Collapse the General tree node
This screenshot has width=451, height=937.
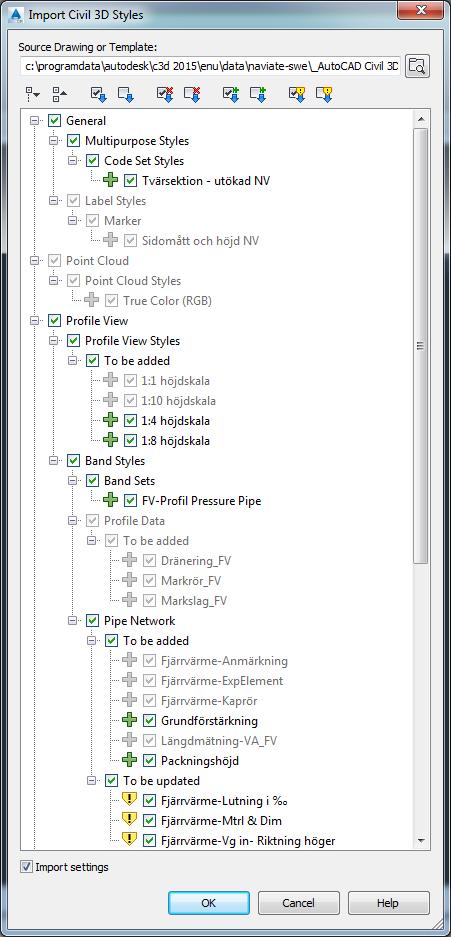click(36, 121)
